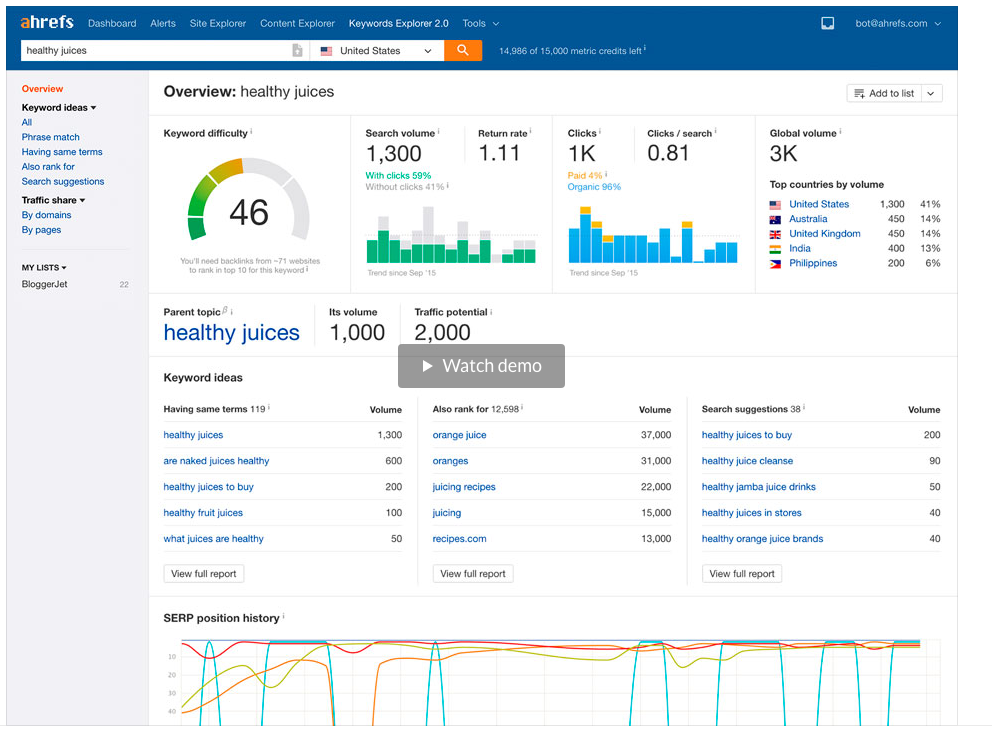Click the green Search volume trend chart
The height and width of the screenshot is (731, 992).
[x=451, y=235]
